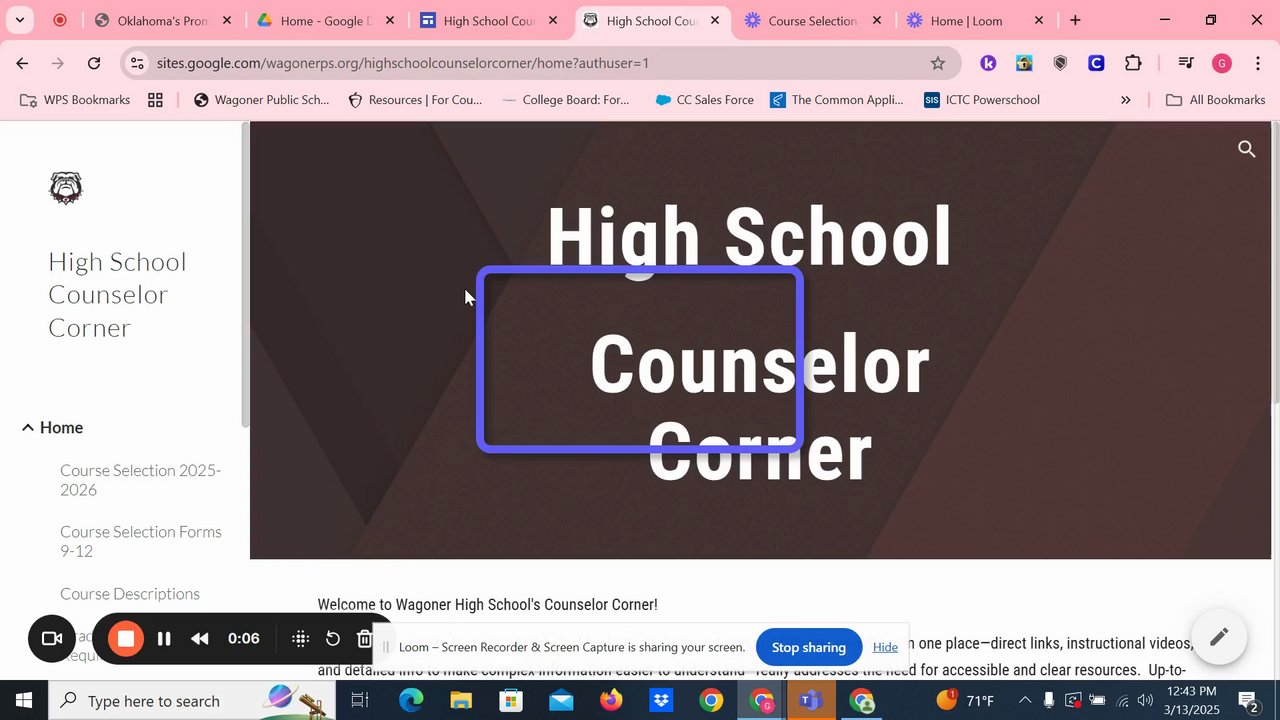The image size is (1280, 720).
Task: Open the apps grid bookmark icon
Action: 155,100
